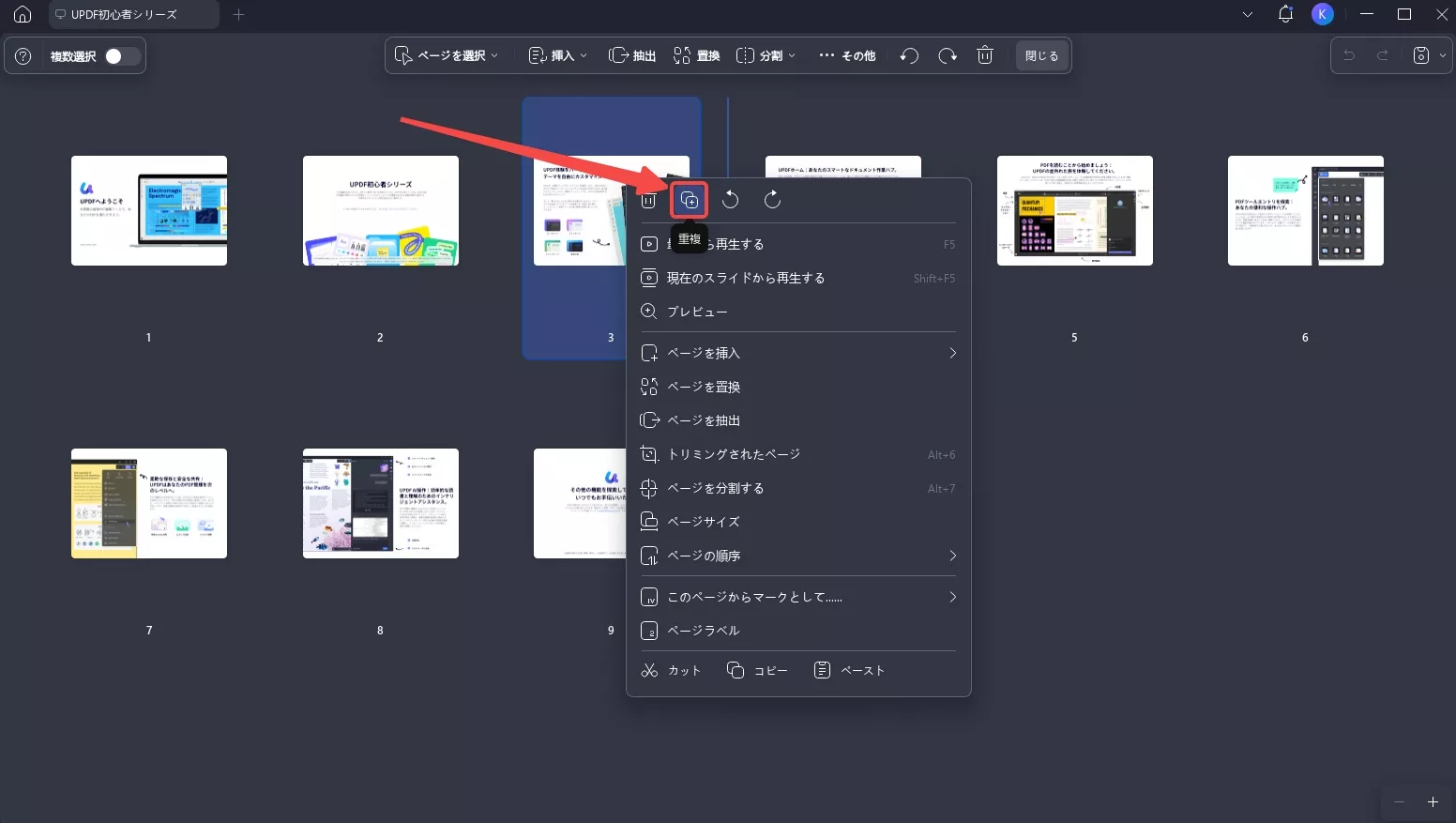This screenshot has width=1456, height=823.
Task: Click ペースト in context menu
Action: 849,670
